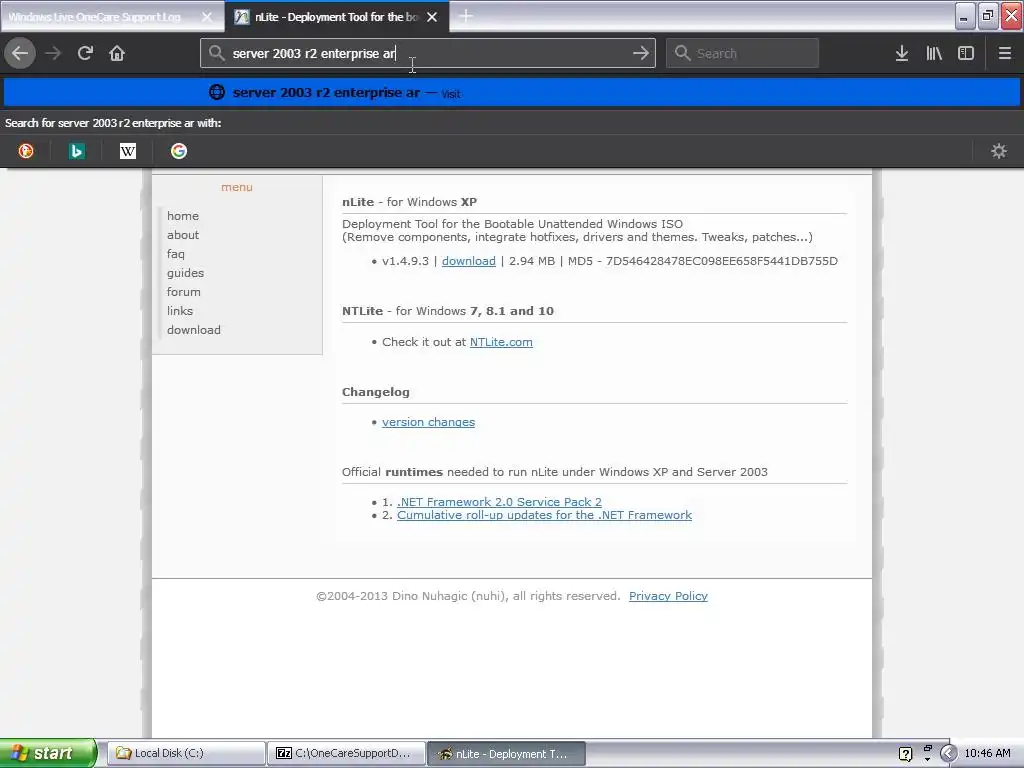Toggle the sidebar view icon
The height and width of the screenshot is (768, 1024).
coord(966,53)
